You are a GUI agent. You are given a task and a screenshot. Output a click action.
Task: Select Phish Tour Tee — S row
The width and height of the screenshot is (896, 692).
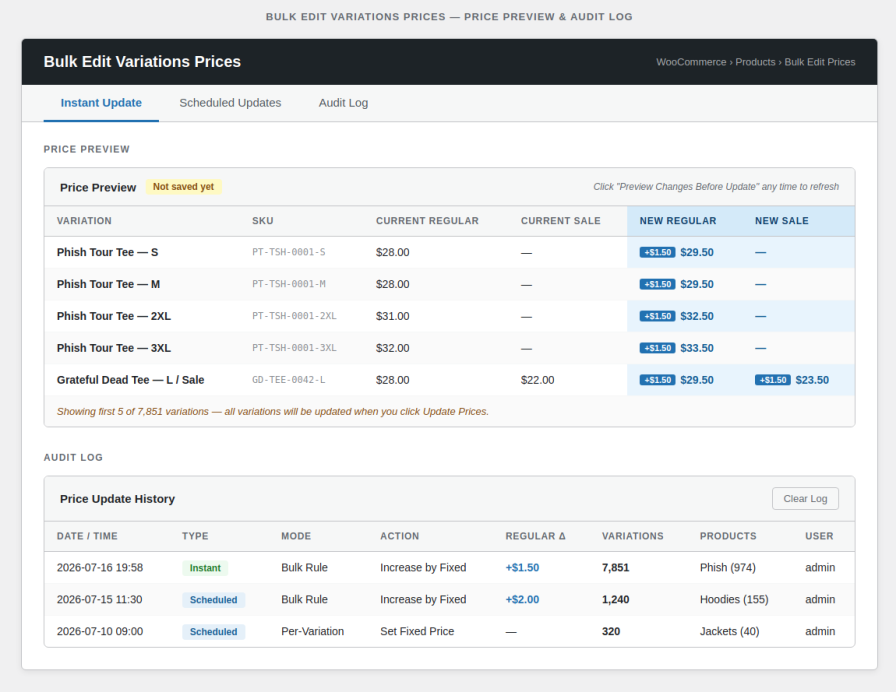449,252
